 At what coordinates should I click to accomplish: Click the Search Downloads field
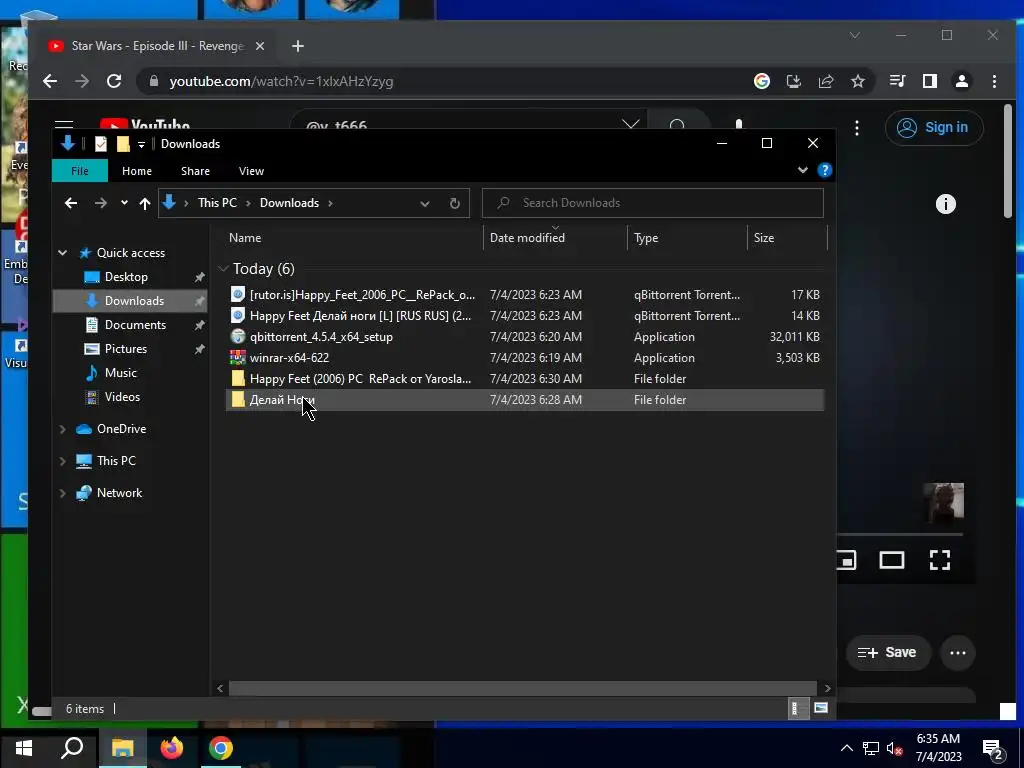pyautogui.click(x=652, y=202)
